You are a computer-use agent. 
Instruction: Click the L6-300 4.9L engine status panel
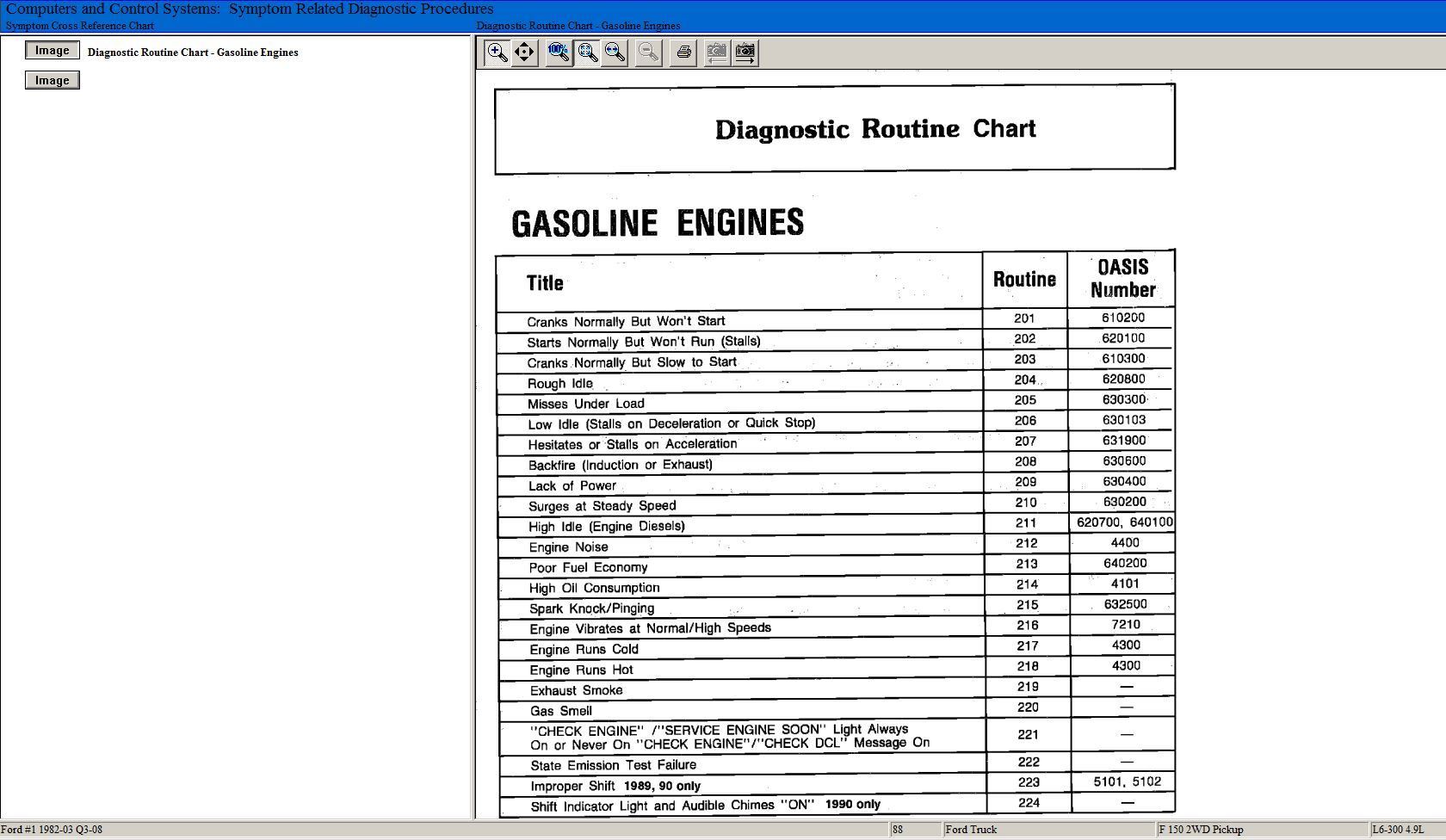(1397, 830)
